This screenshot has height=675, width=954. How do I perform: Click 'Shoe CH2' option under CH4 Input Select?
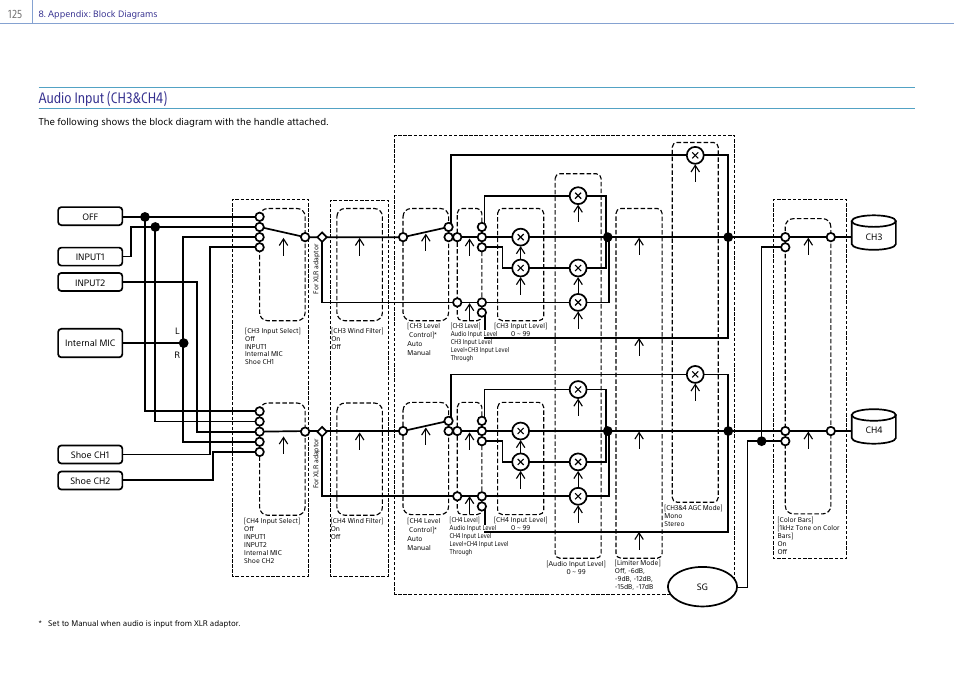click(x=259, y=561)
